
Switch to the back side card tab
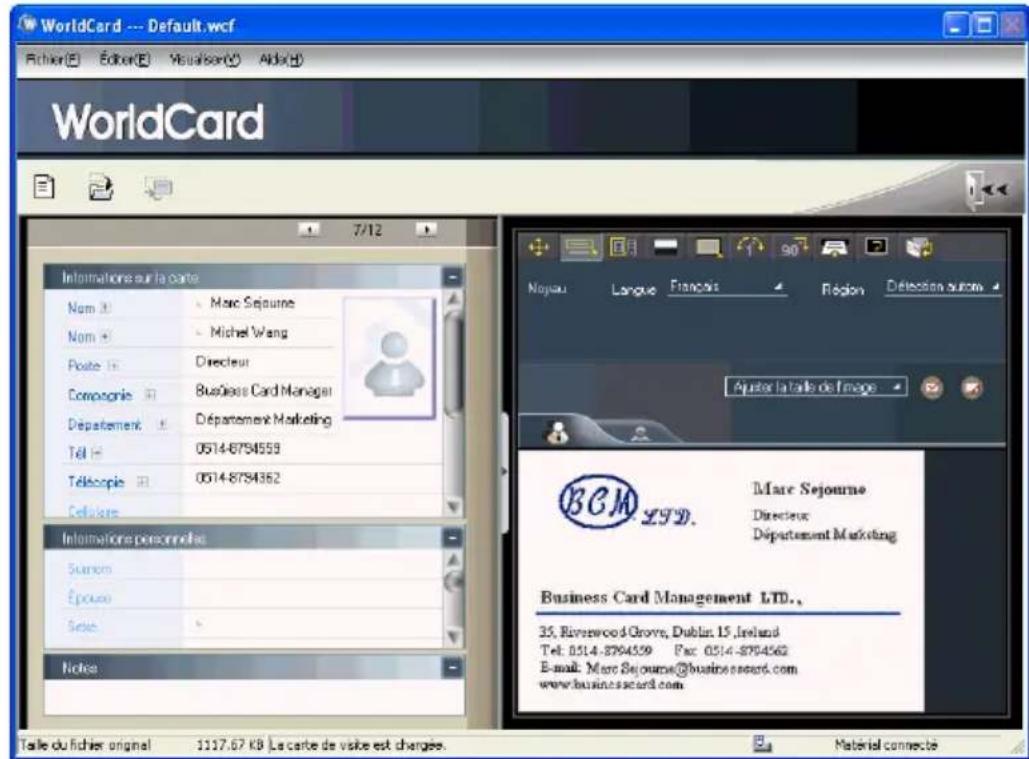[x=640, y=434]
